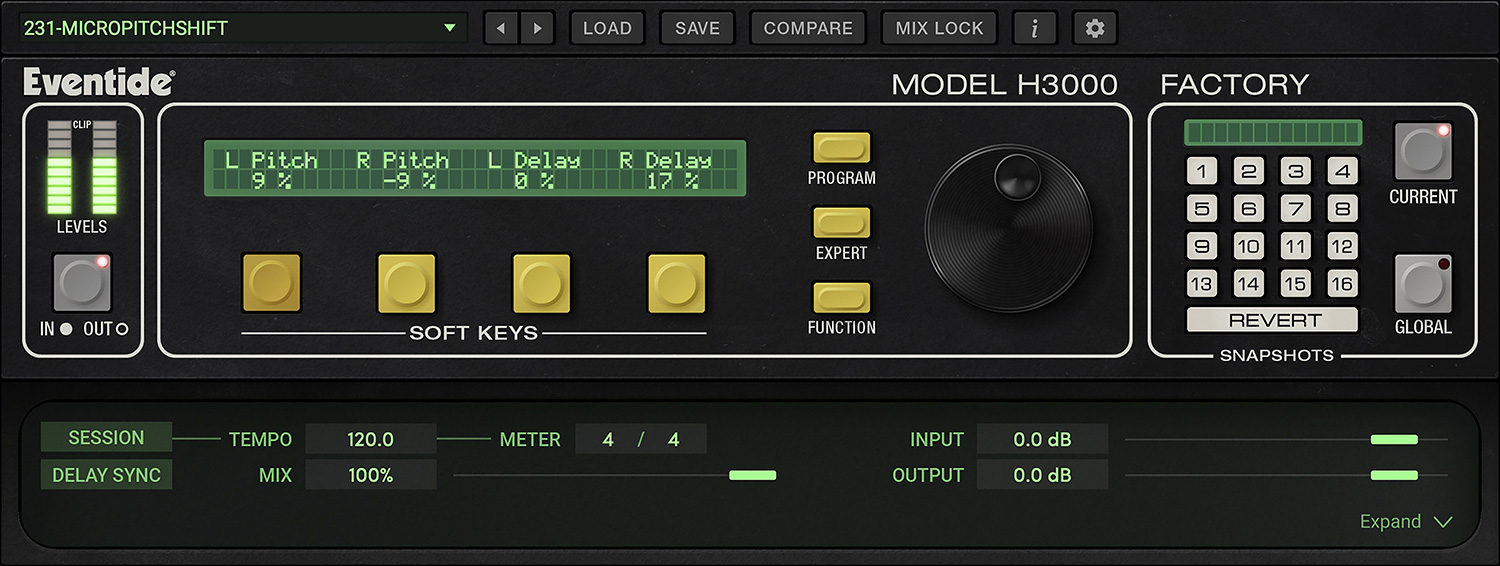1500x566 pixels.
Task: Click the LOAD button
Action: [x=607, y=29]
